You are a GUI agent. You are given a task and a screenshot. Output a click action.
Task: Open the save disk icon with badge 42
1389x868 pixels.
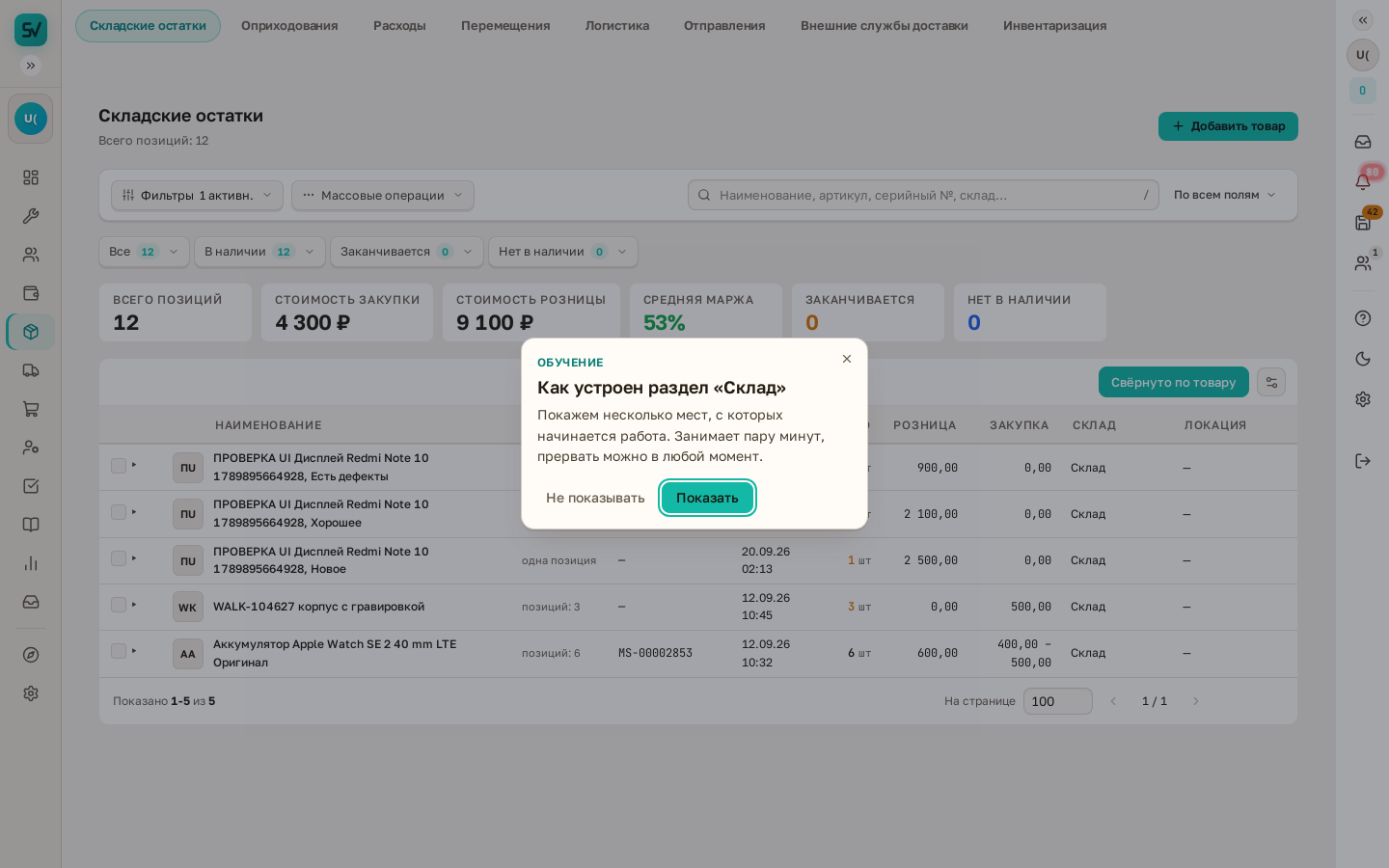pos(1363,222)
